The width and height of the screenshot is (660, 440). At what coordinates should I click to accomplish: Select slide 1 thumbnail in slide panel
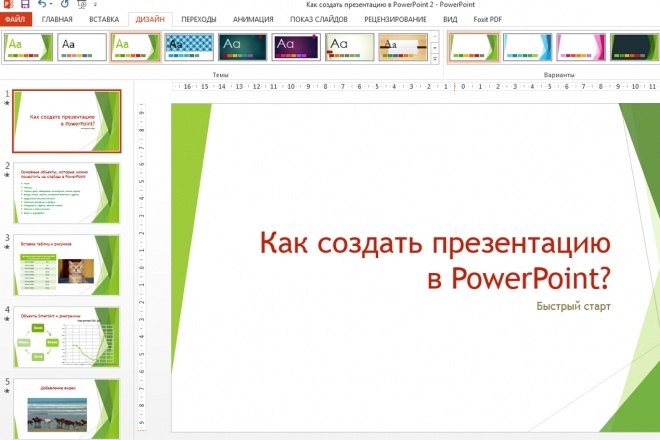[67, 121]
